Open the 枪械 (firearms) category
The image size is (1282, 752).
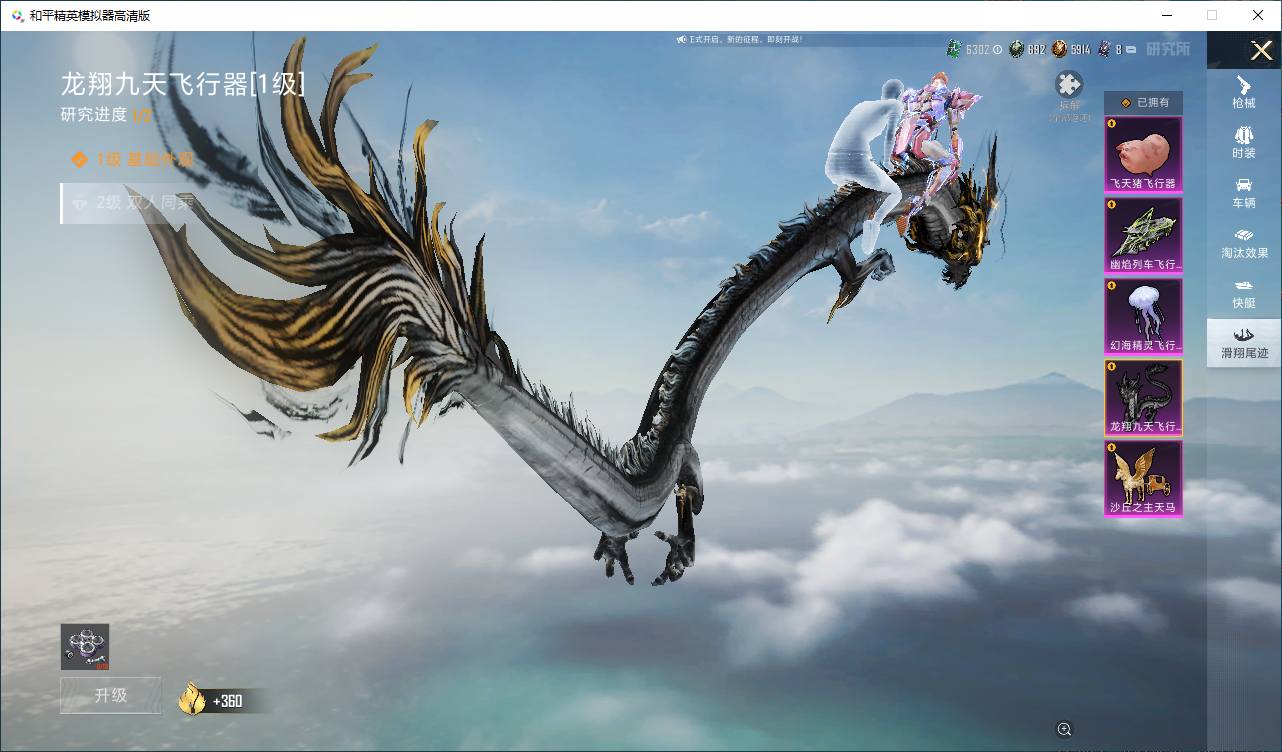(x=1244, y=91)
